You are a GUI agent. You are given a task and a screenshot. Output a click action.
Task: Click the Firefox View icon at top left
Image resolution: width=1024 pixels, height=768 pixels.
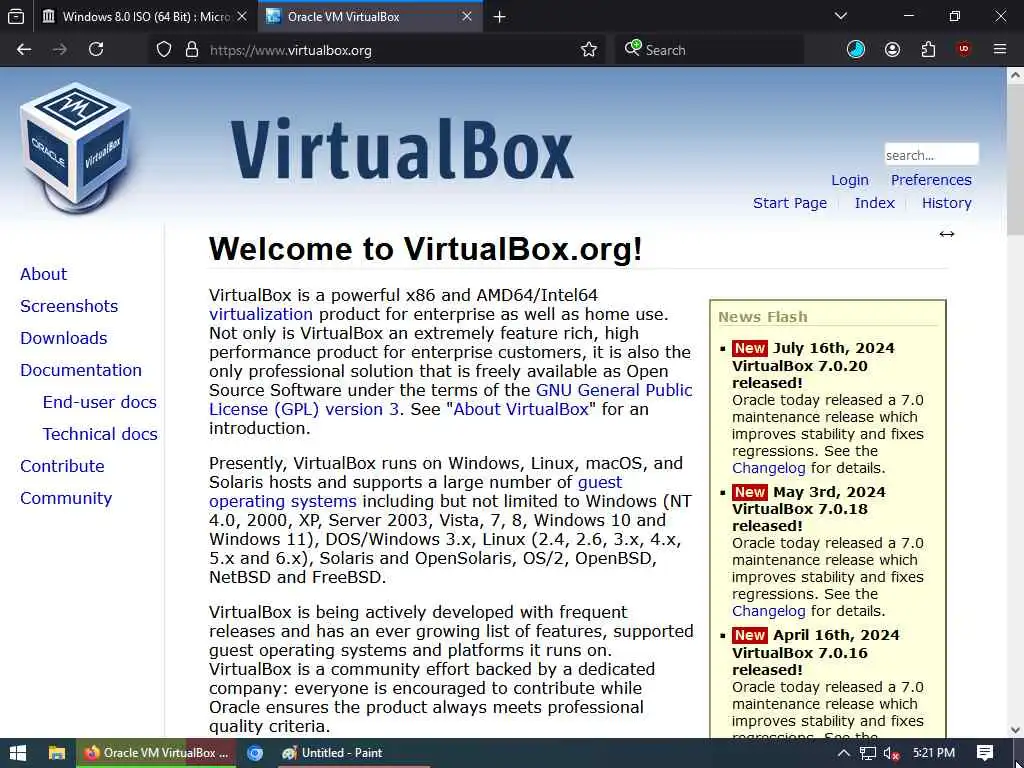16,17
